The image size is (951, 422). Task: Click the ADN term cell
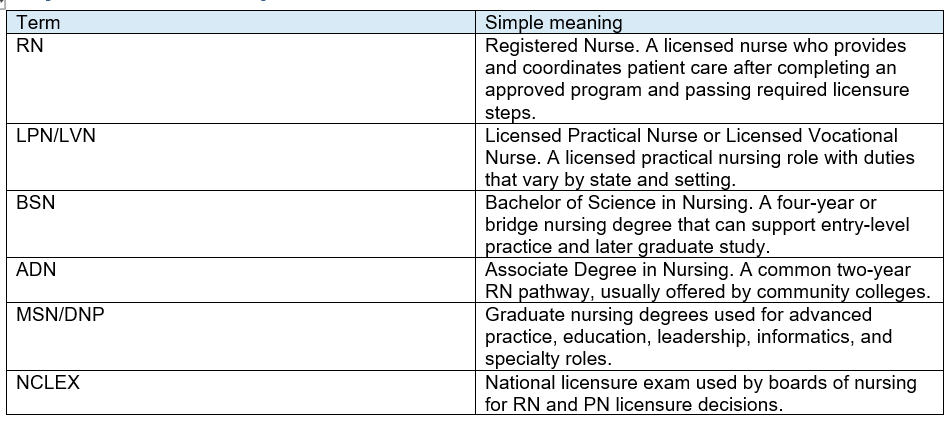(241, 280)
